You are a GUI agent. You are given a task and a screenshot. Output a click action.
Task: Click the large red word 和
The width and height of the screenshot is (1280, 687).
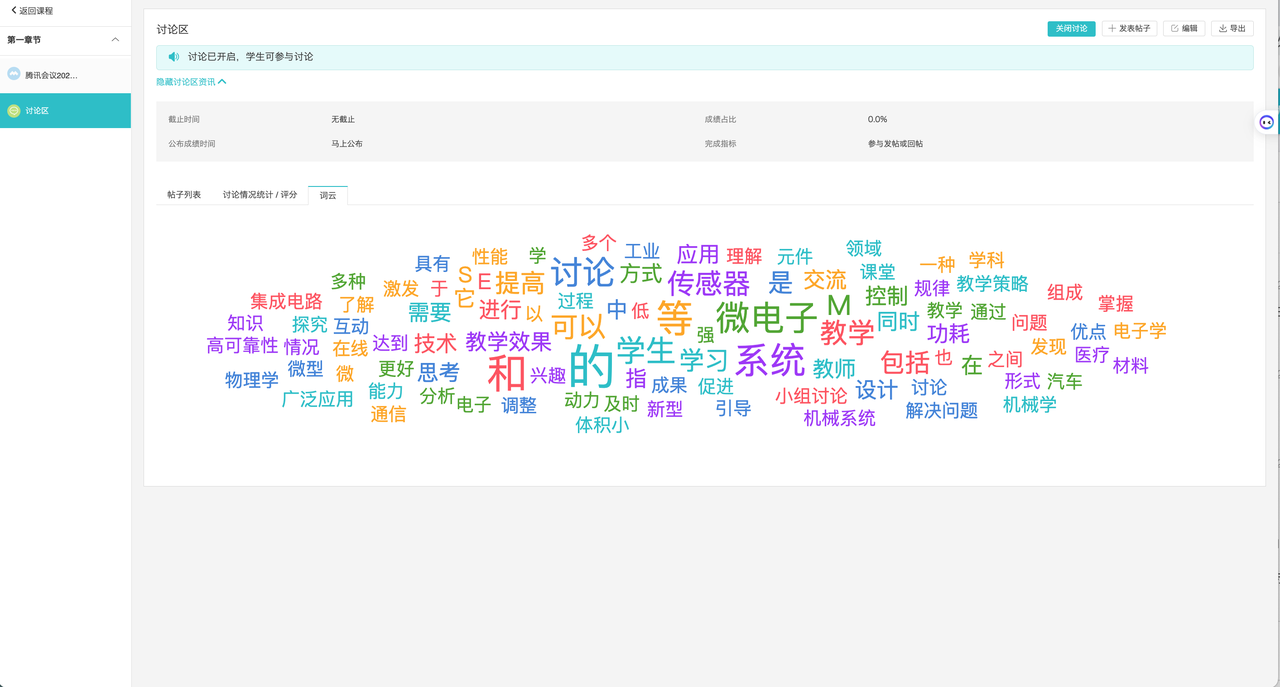tap(507, 373)
